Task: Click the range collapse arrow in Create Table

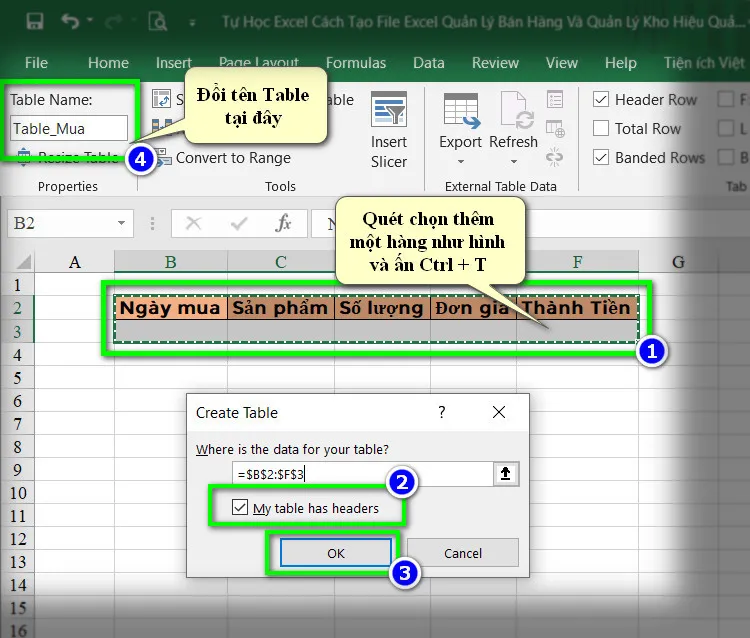Action: [506, 474]
